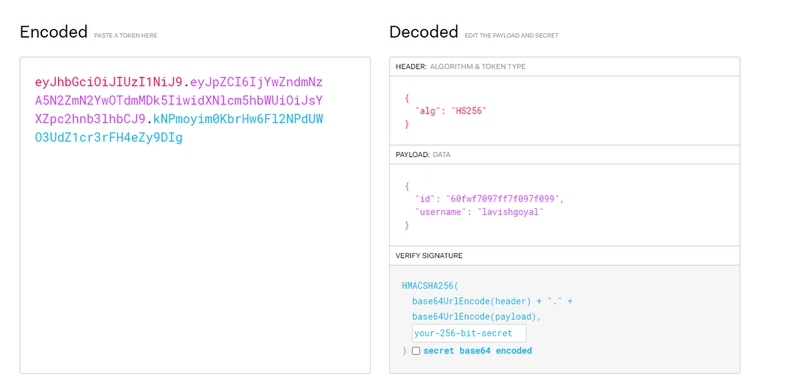Click the base64UrlEncode(payload) line
This screenshot has height=380, width=800.
pos(477,317)
